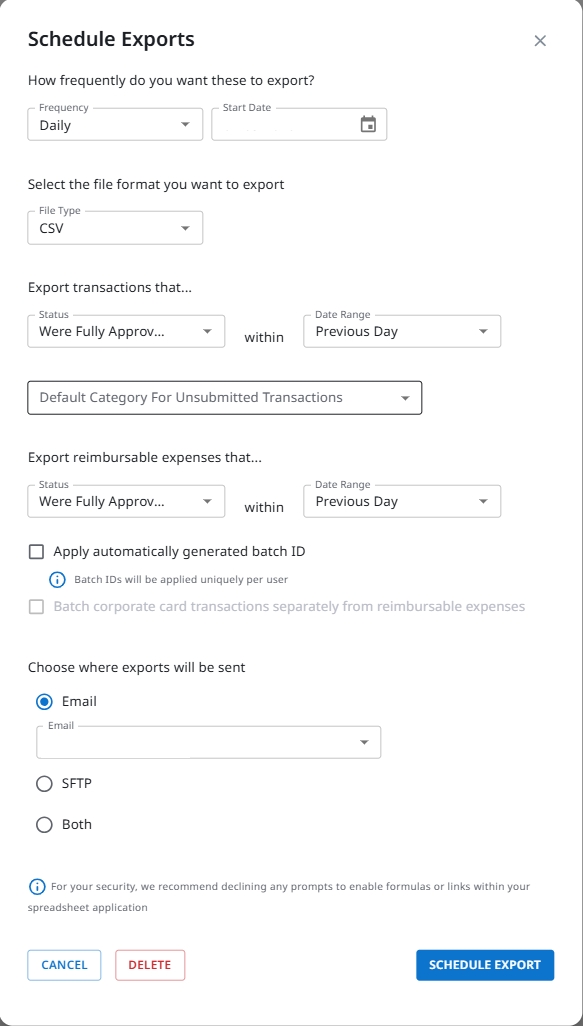Open the transactions Status dropdown arrow
The height and width of the screenshot is (1026, 583).
click(x=207, y=332)
